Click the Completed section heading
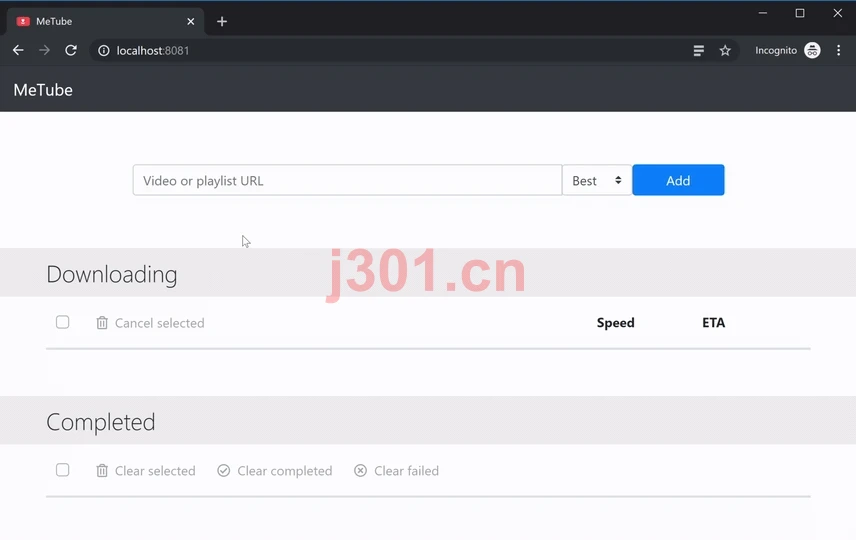Viewport: 856px width, 540px height. [x=101, y=422]
